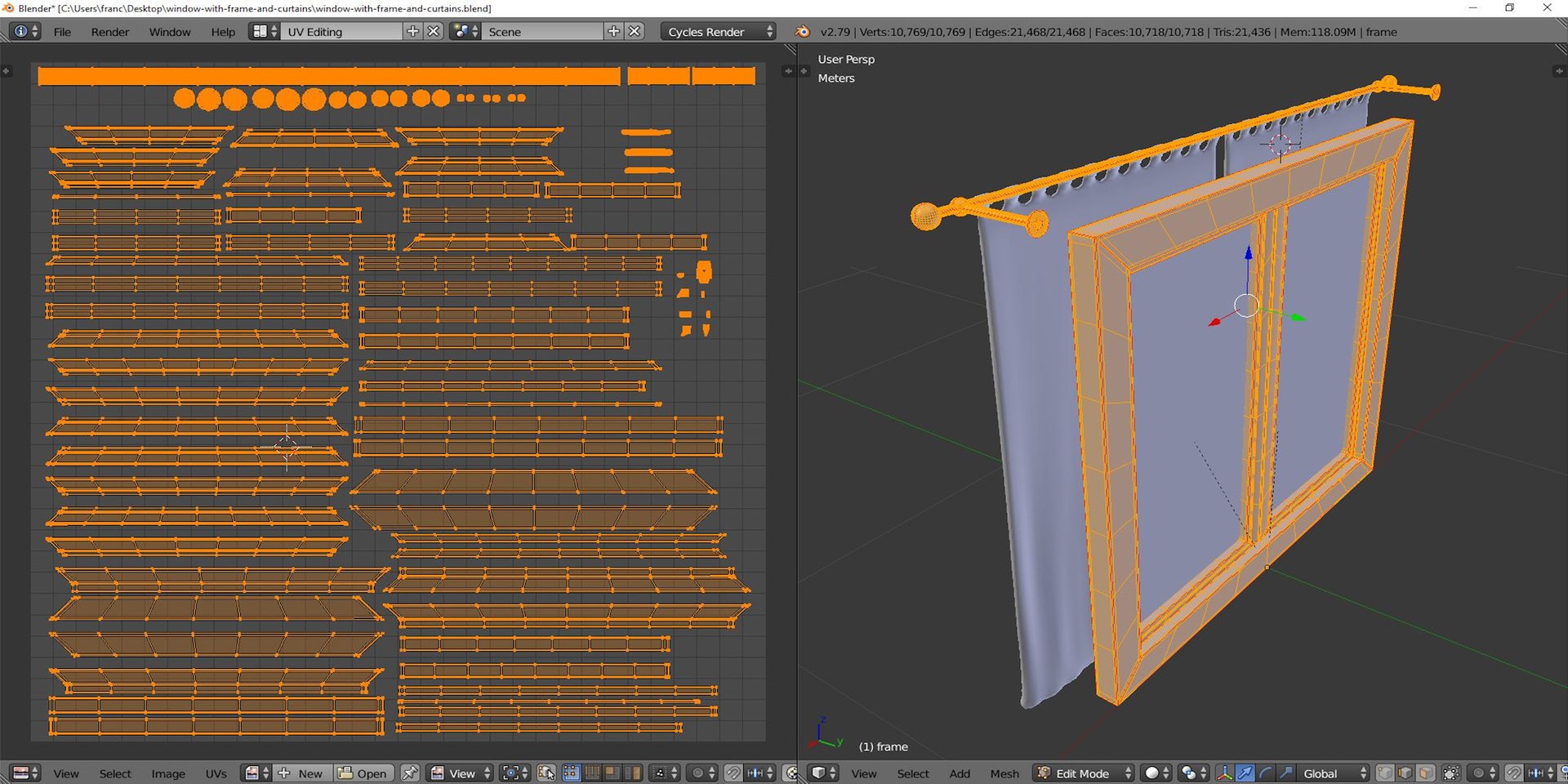The width and height of the screenshot is (1568, 784).
Task: Delete the current Scene
Action: pos(635,32)
